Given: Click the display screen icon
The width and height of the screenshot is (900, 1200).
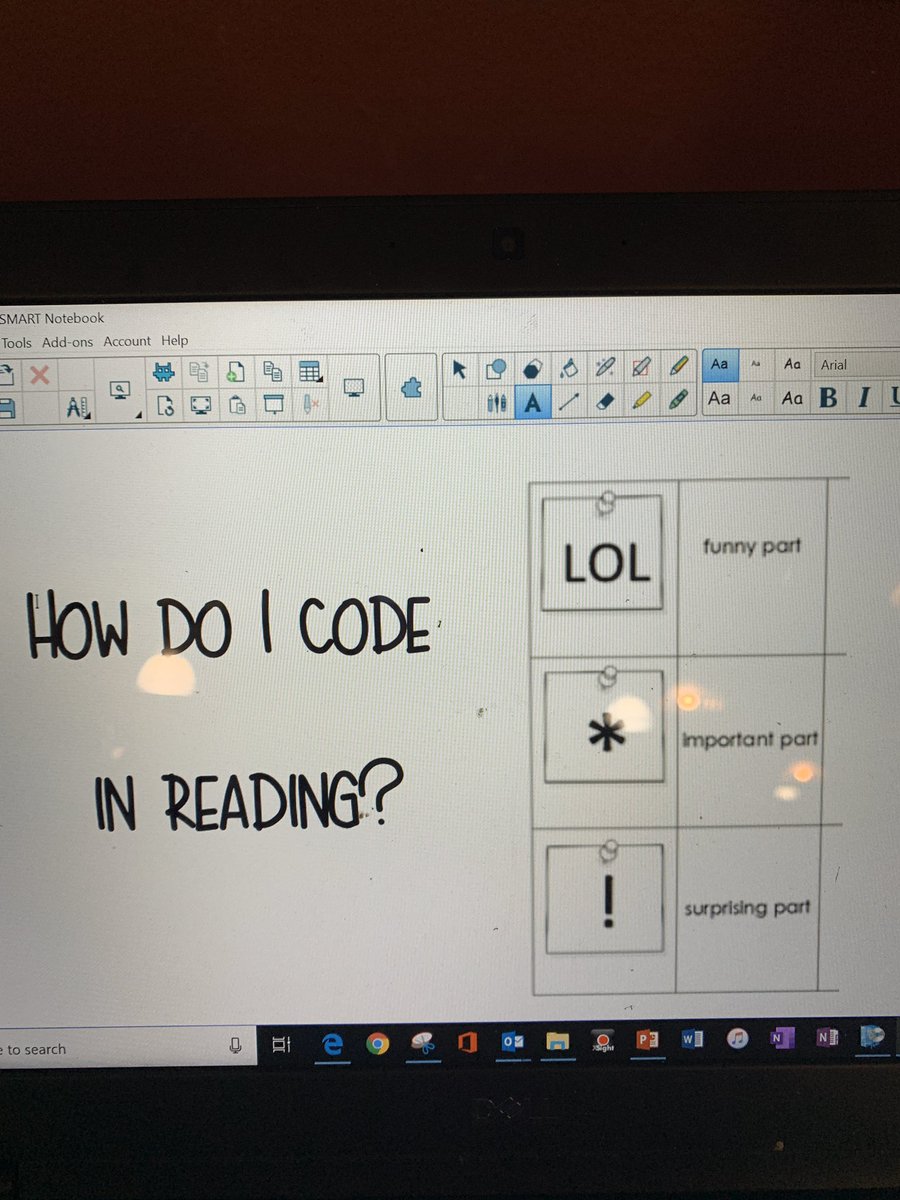Looking at the screenshot, I should tap(353, 388).
